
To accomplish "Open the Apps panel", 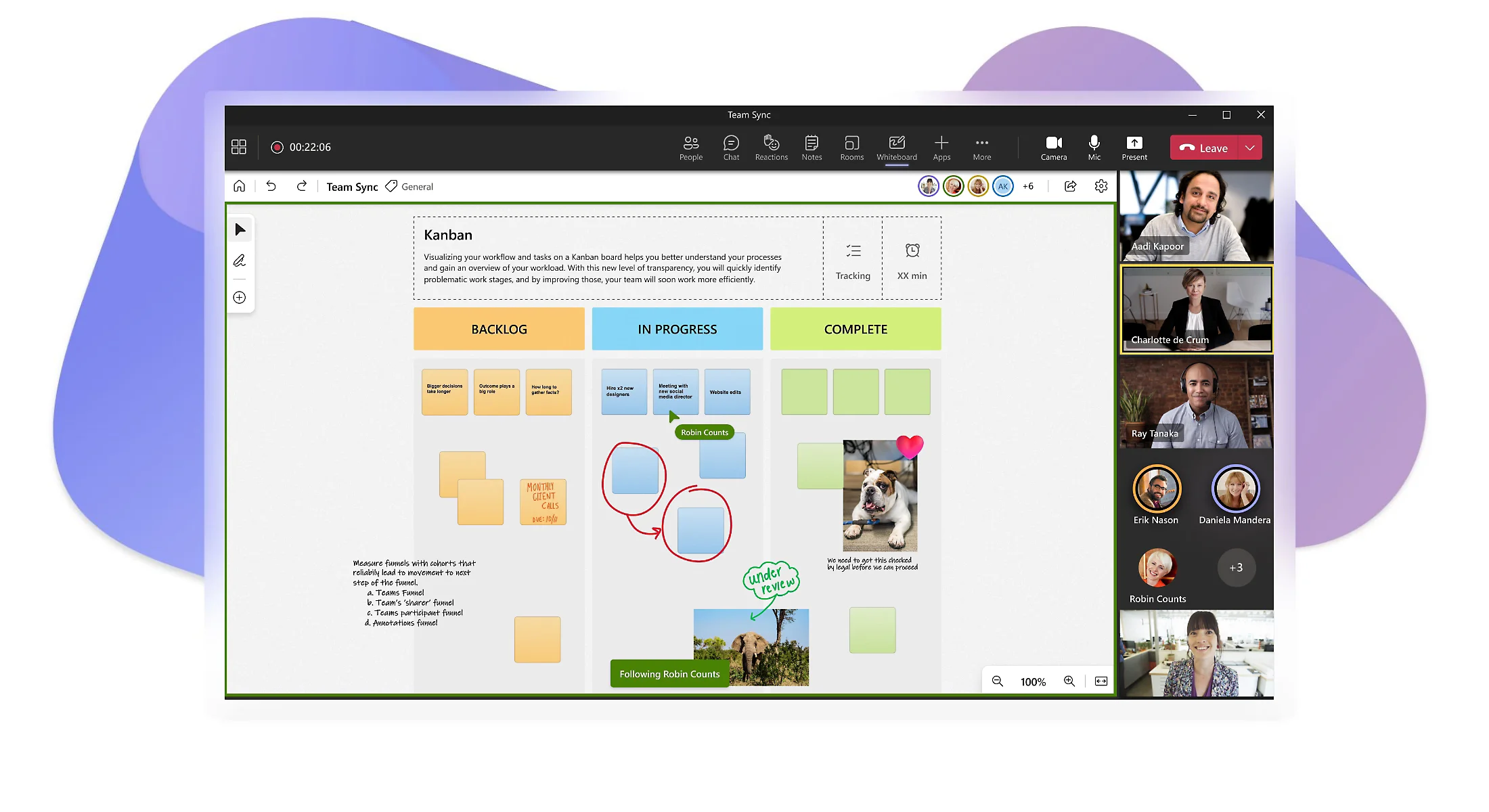I will click(941, 147).
